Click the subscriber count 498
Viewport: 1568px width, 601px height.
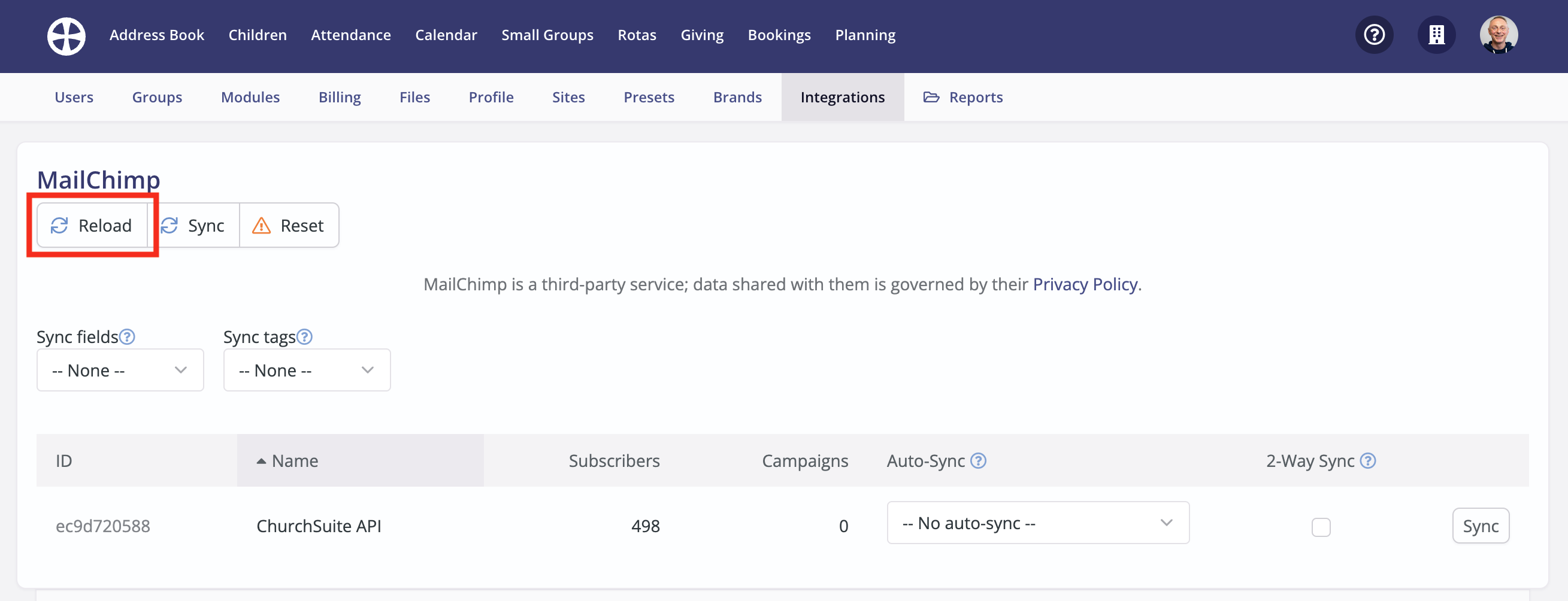pos(645,526)
